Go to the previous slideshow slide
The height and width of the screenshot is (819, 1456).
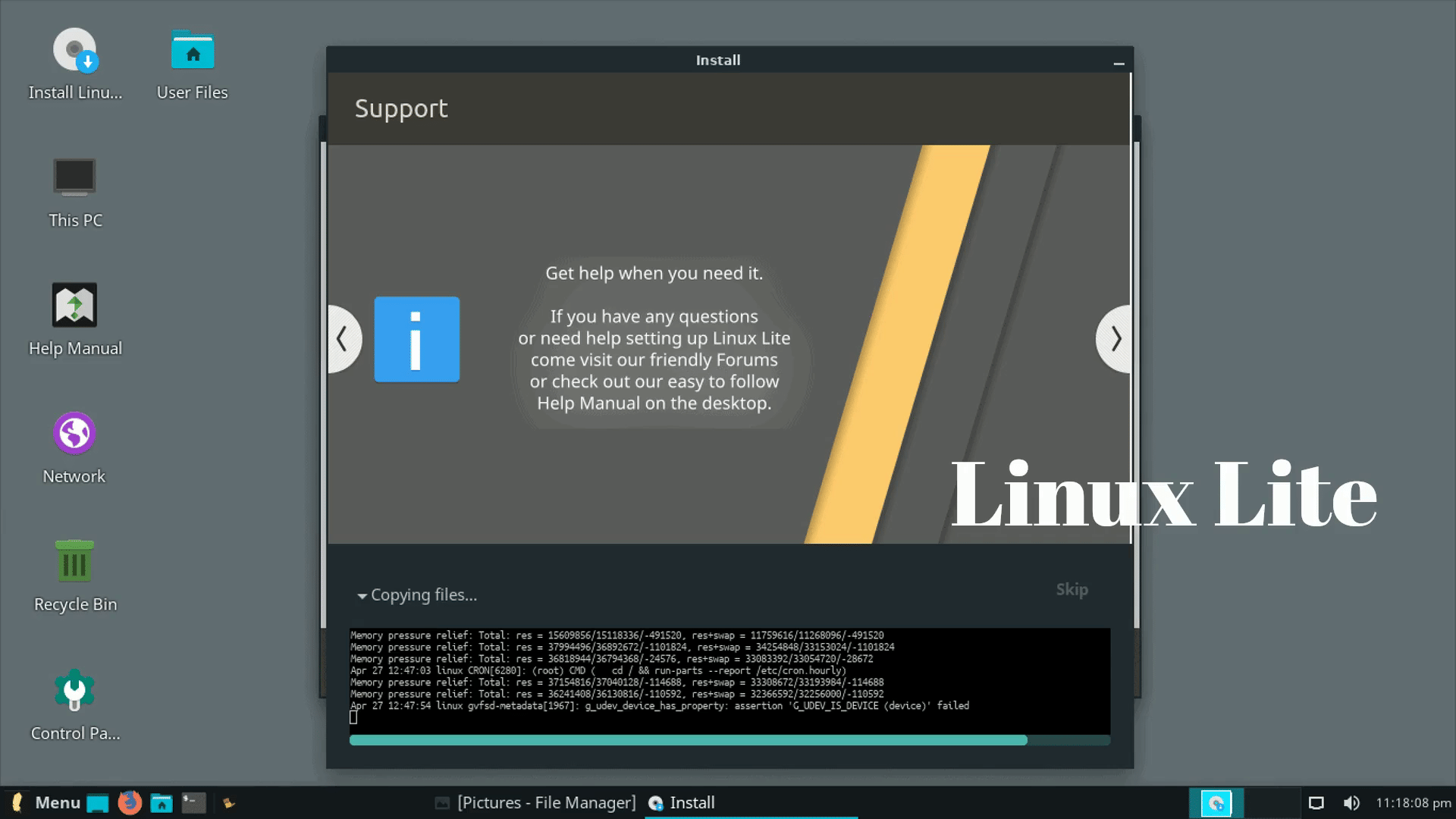(x=344, y=339)
